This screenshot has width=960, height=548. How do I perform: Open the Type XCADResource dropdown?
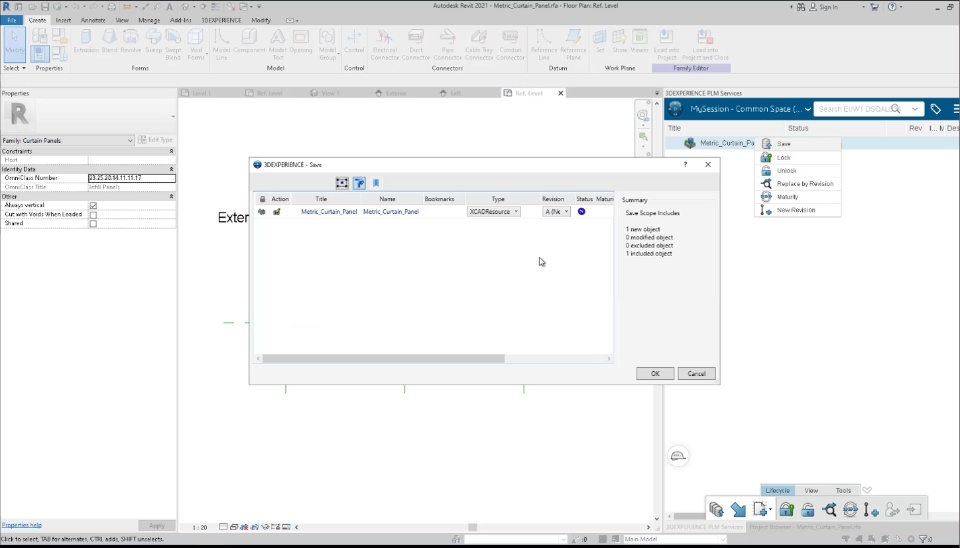[493, 211]
